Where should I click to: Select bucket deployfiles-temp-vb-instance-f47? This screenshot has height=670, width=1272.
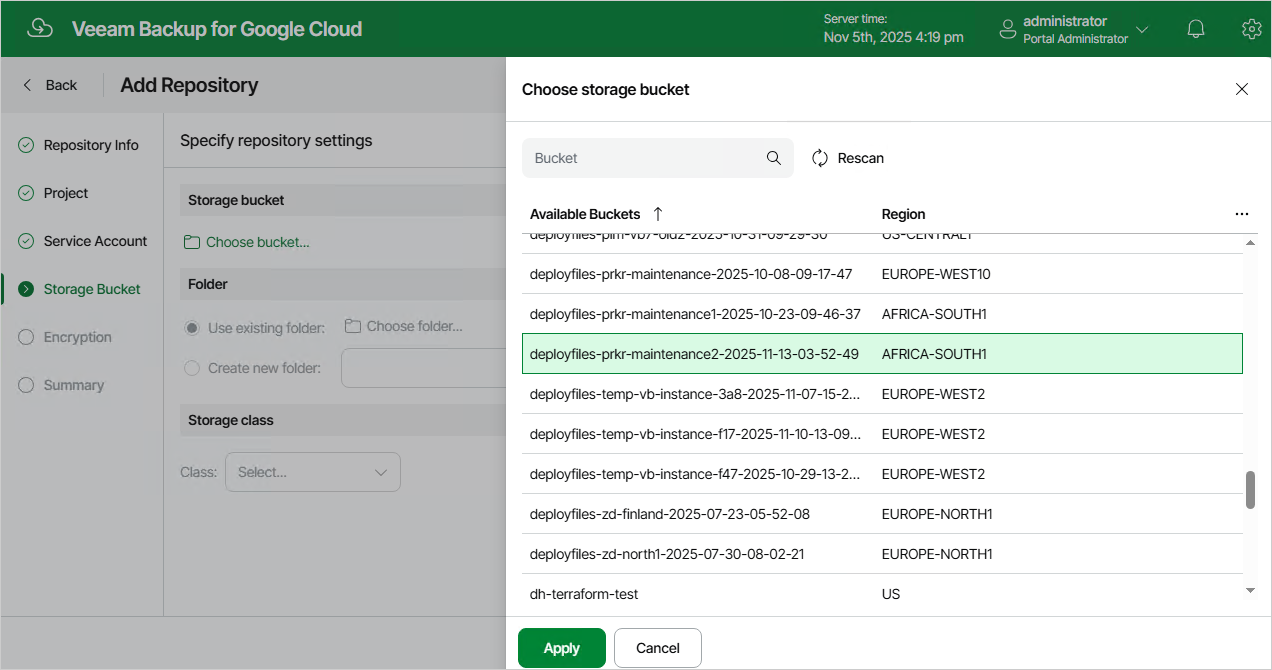coord(882,474)
